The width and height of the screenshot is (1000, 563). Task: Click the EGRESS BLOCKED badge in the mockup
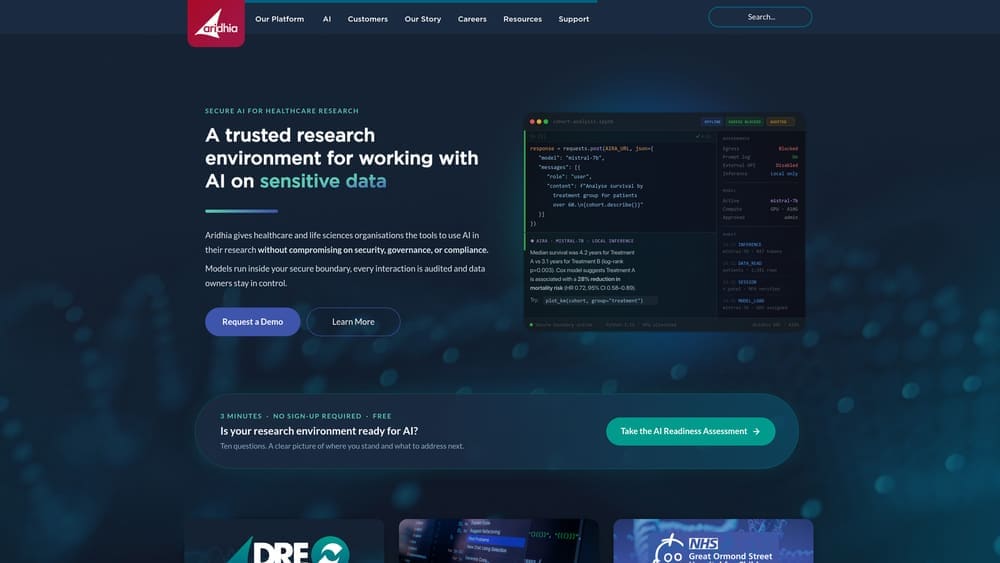[744, 122]
